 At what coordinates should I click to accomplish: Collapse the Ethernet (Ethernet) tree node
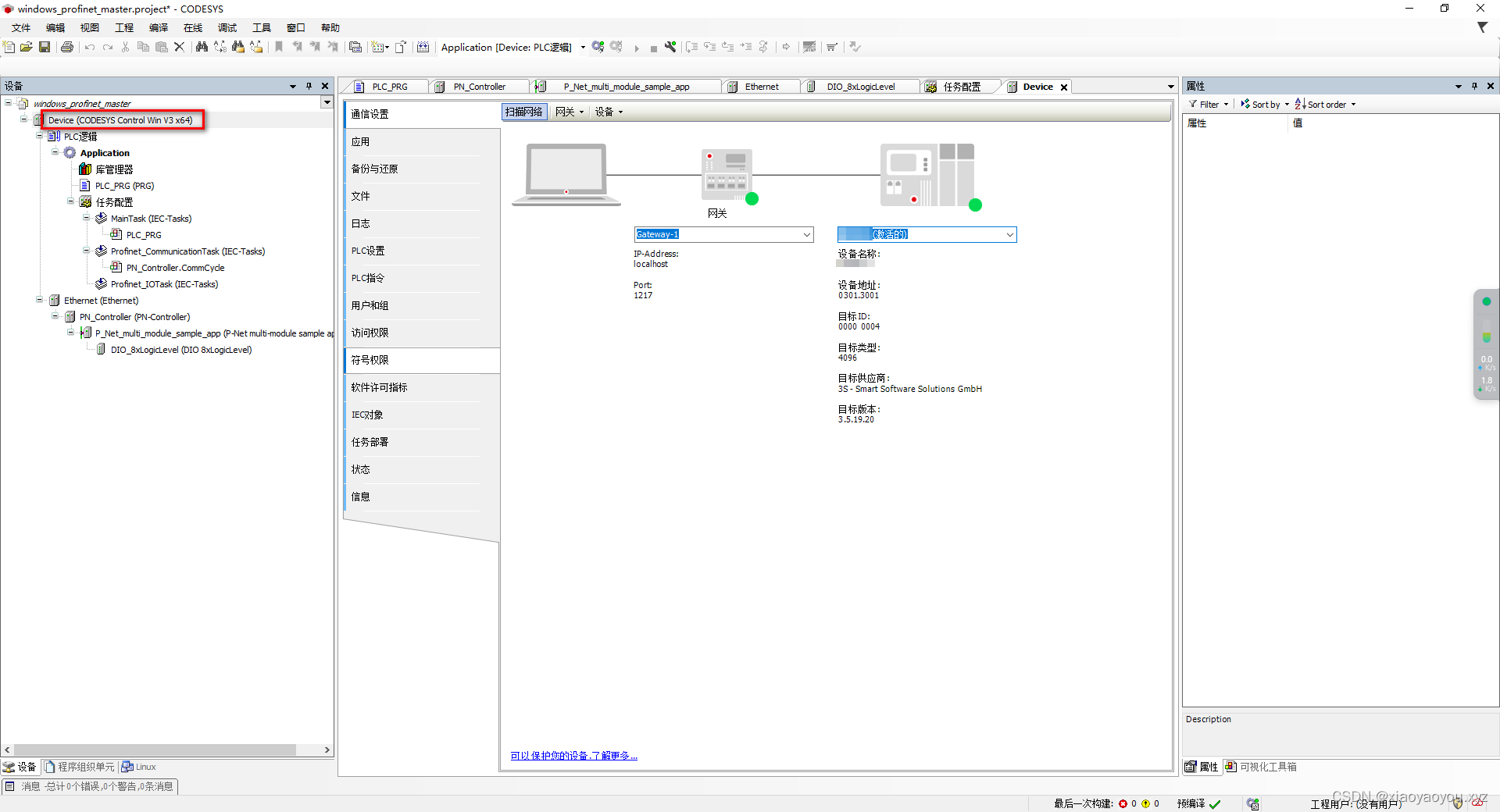(x=39, y=300)
